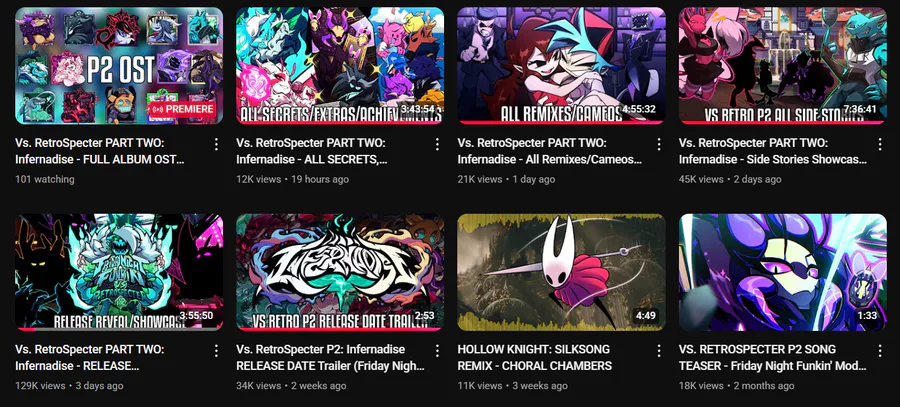Open options menu for RELEASE DATE Trailer video
The height and width of the screenshot is (407, 900).
pyautogui.click(x=437, y=351)
